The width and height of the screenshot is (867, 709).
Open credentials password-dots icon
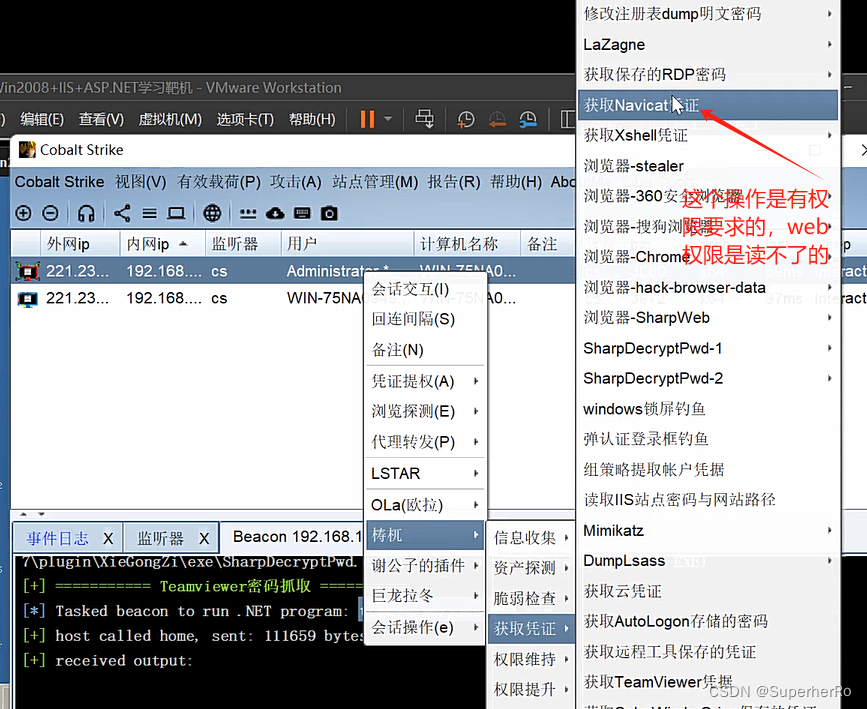tap(248, 213)
